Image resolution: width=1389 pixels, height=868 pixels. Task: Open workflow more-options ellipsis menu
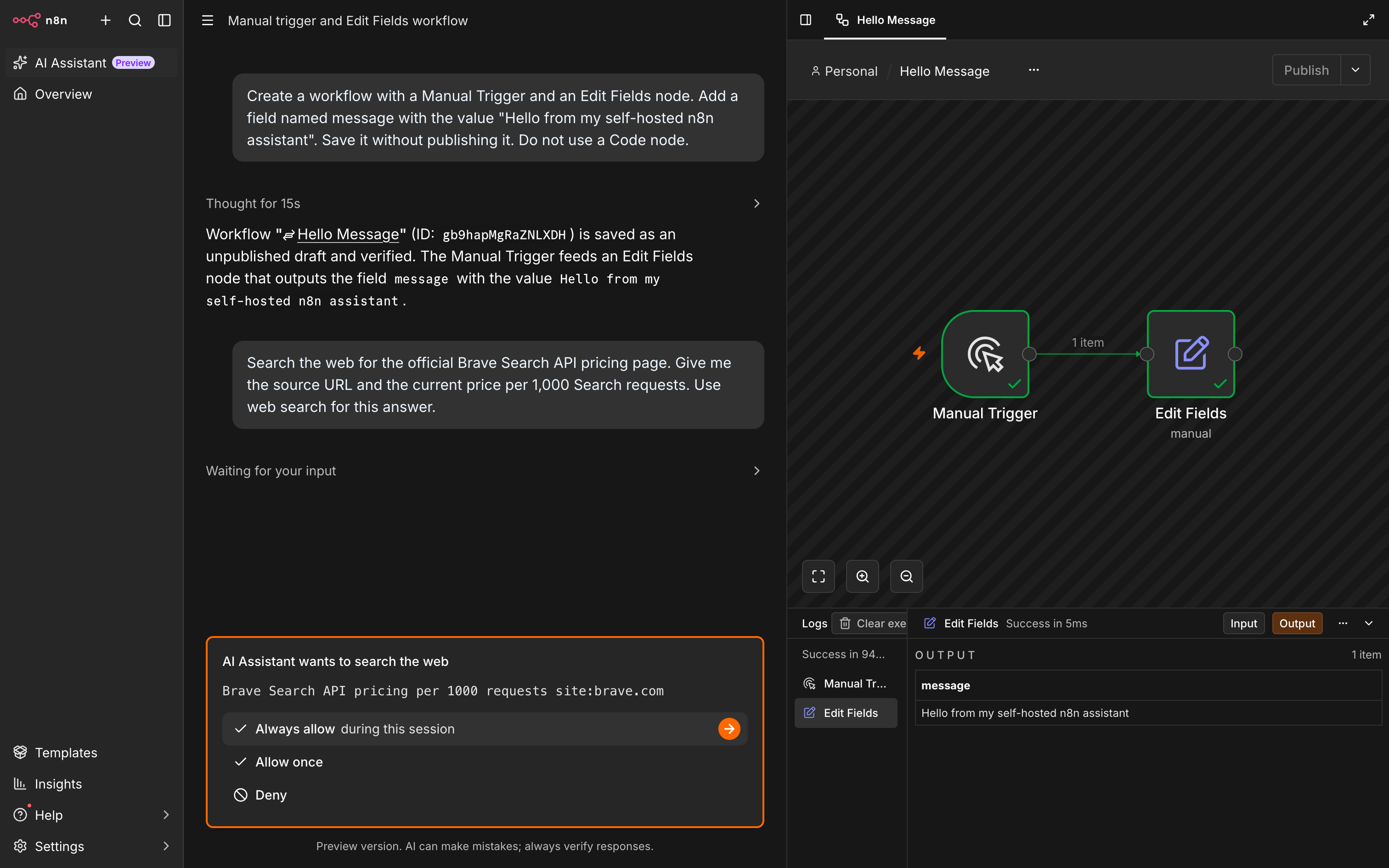tap(1034, 70)
